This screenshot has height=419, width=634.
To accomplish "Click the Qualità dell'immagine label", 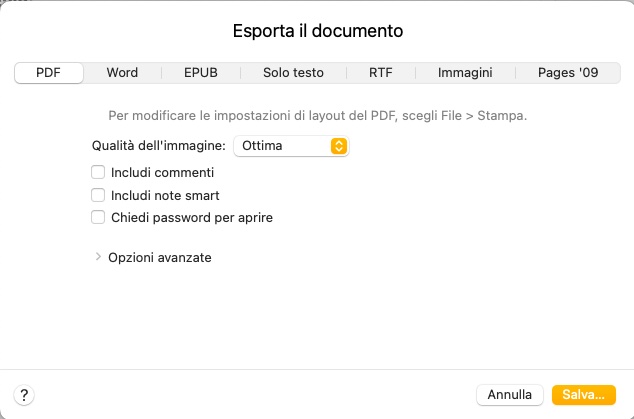I will [x=158, y=146].
